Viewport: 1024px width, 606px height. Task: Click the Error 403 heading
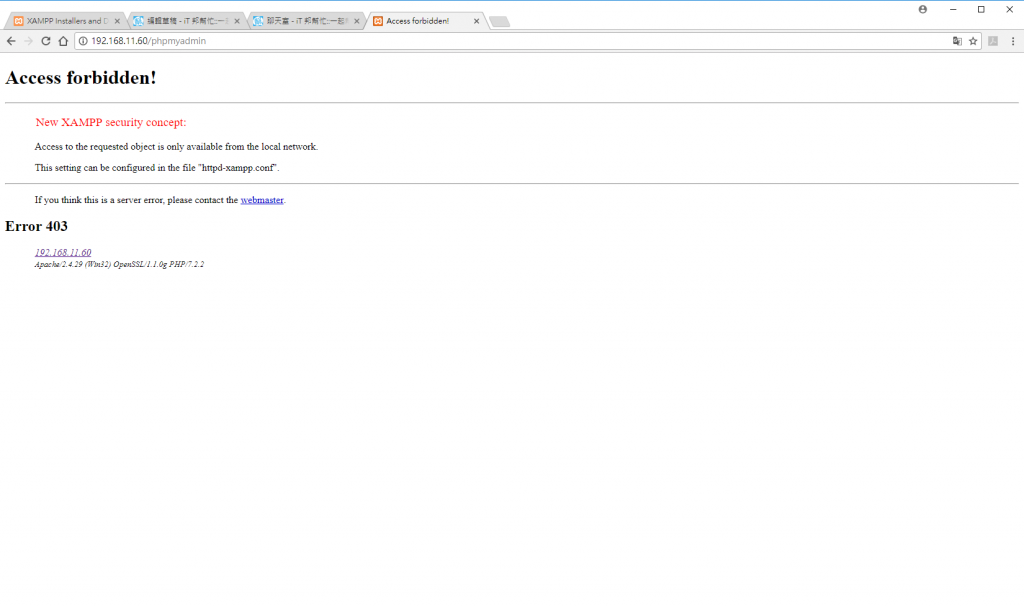(x=37, y=226)
